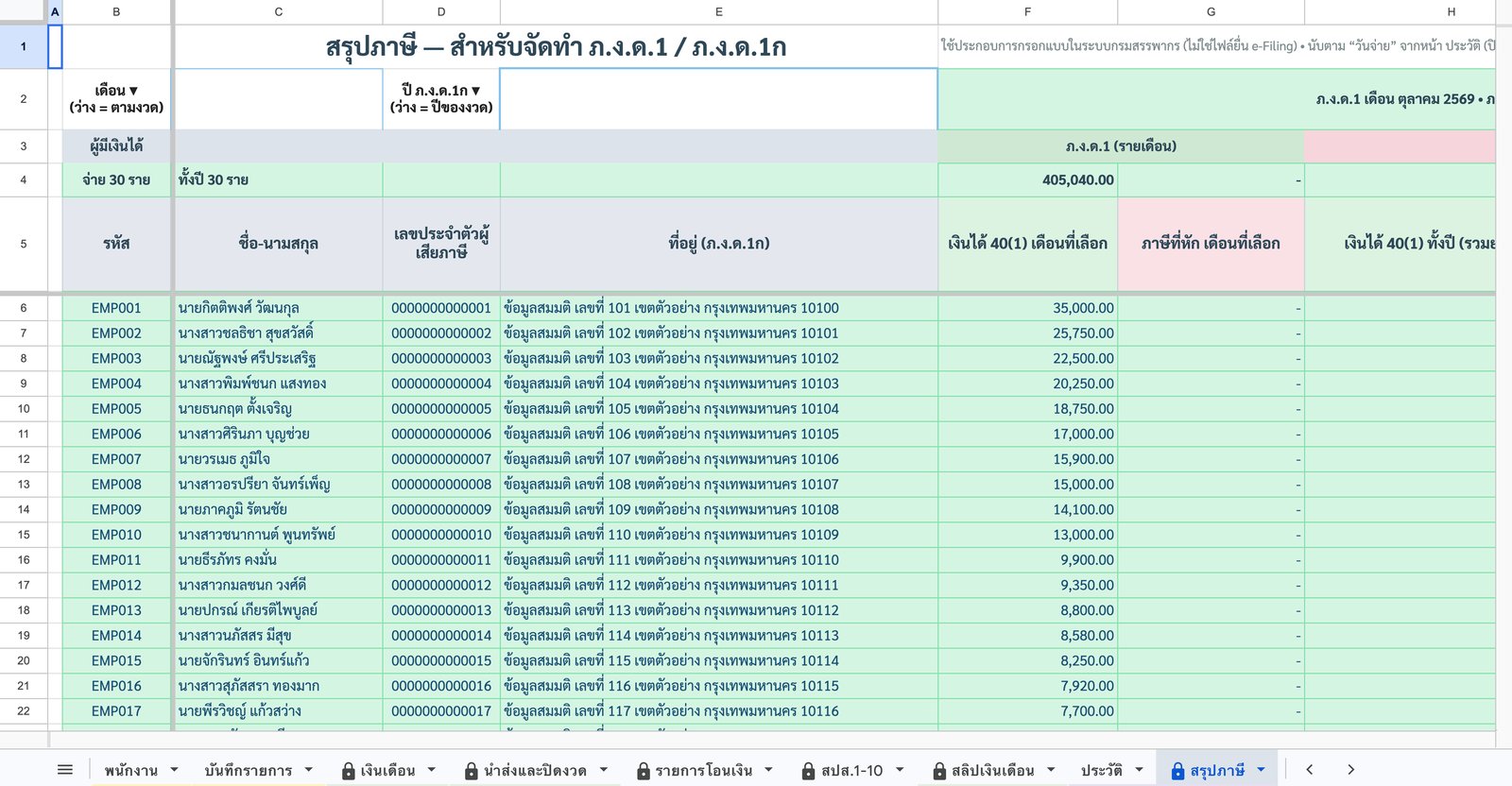Image resolution: width=1512 pixels, height=786 pixels.
Task: Go to the รายการโอนเงิน sheet tab
Action: click(x=704, y=771)
